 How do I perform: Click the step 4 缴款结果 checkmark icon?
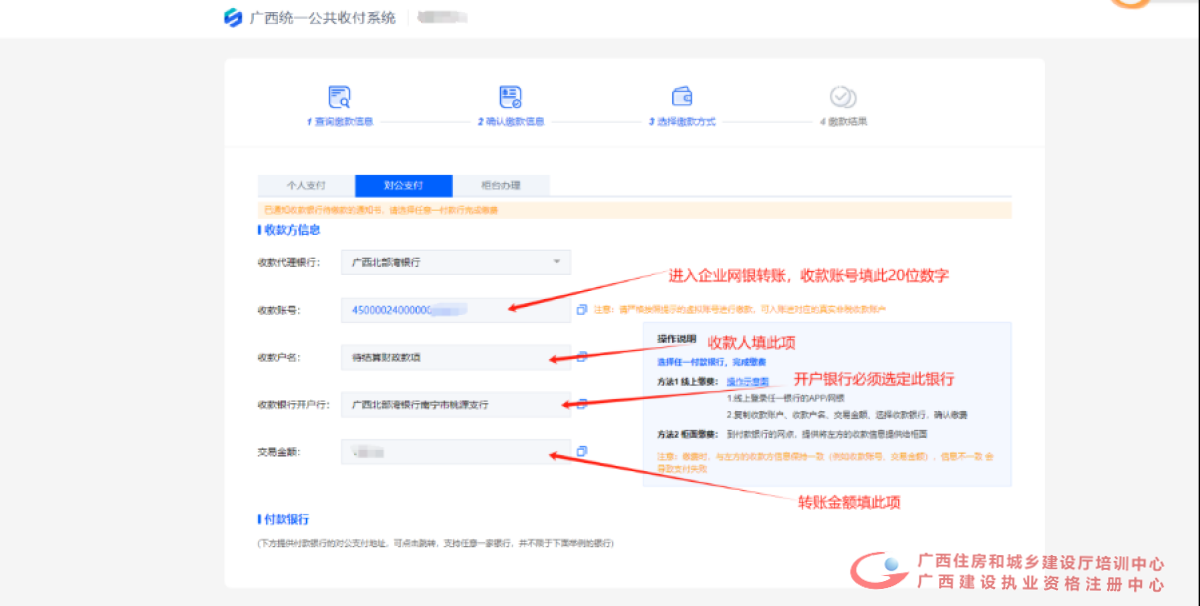(x=842, y=97)
